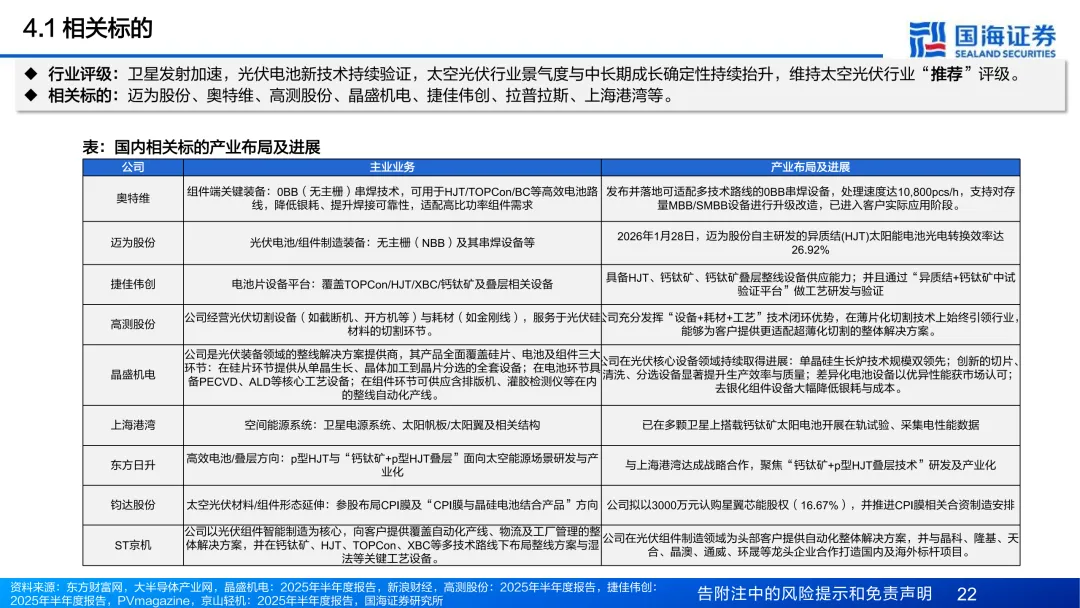Click the '相关标的' bullet label
The image size is (1080, 608).
(x=81, y=96)
